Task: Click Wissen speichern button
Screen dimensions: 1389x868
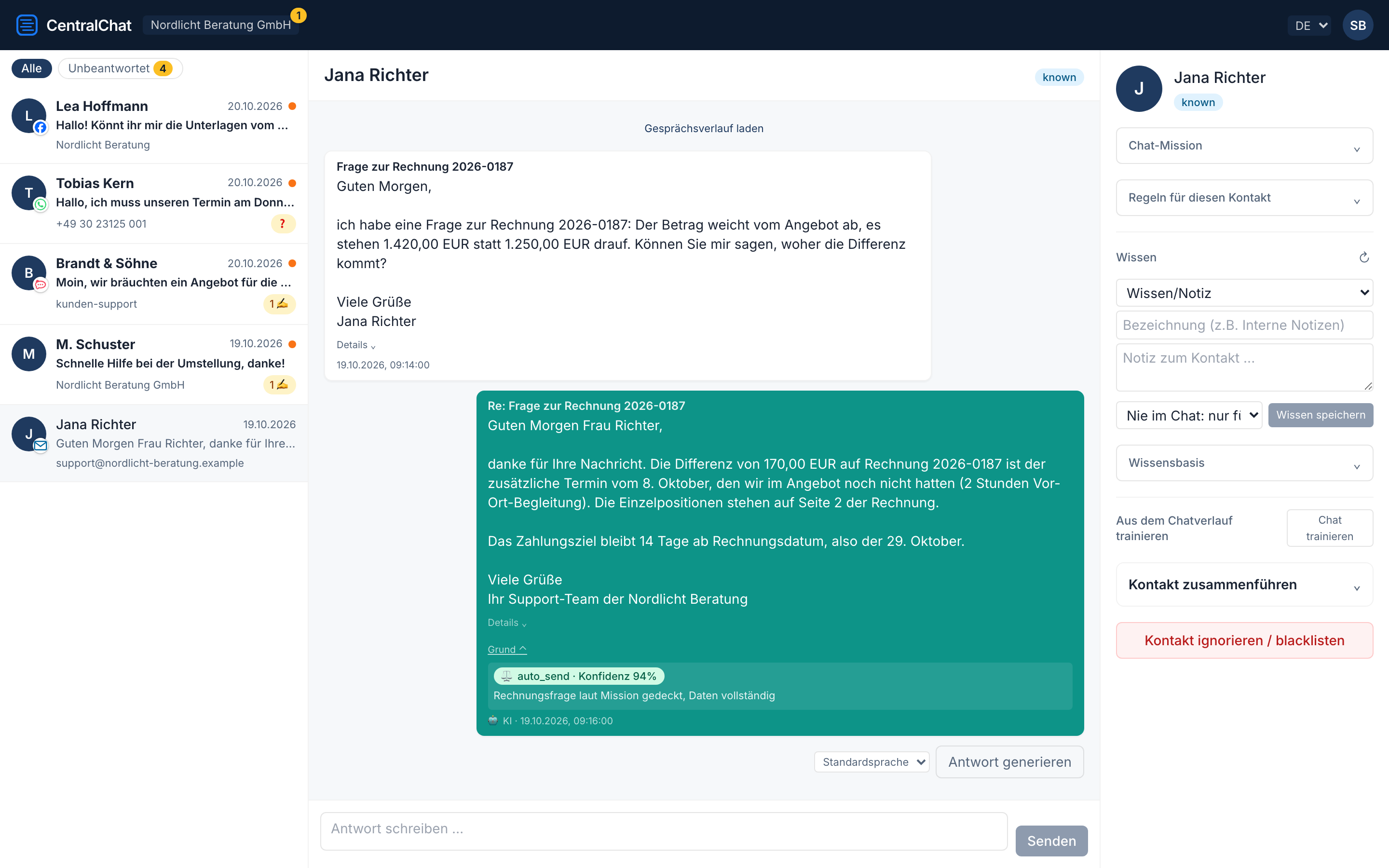Action: [x=1320, y=415]
